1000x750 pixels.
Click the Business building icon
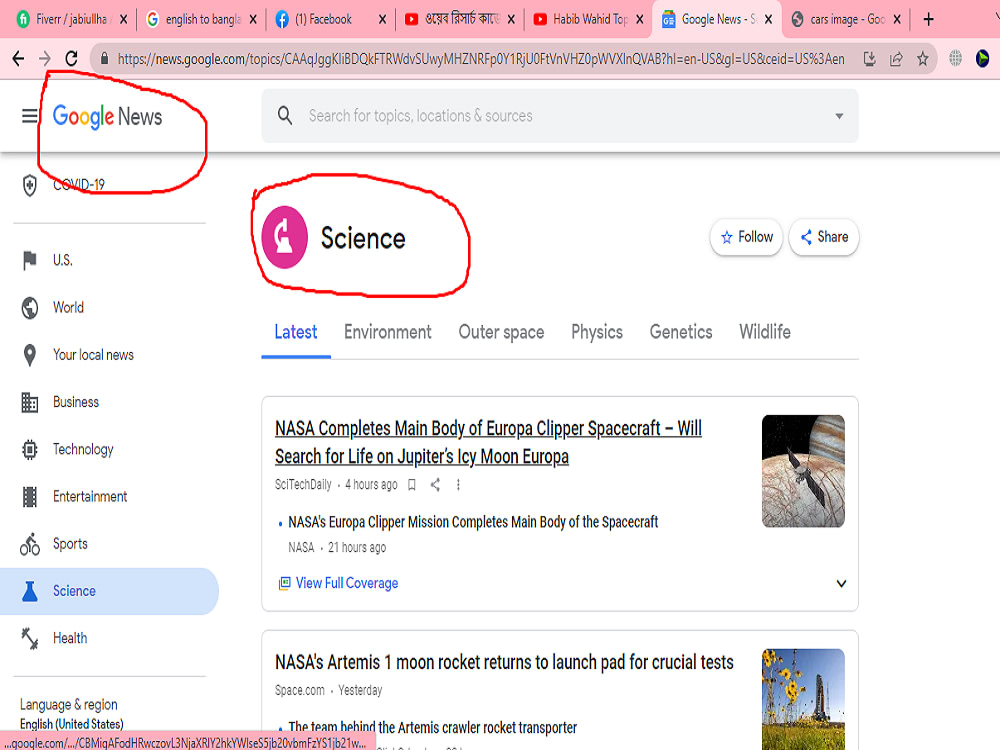(x=29, y=402)
